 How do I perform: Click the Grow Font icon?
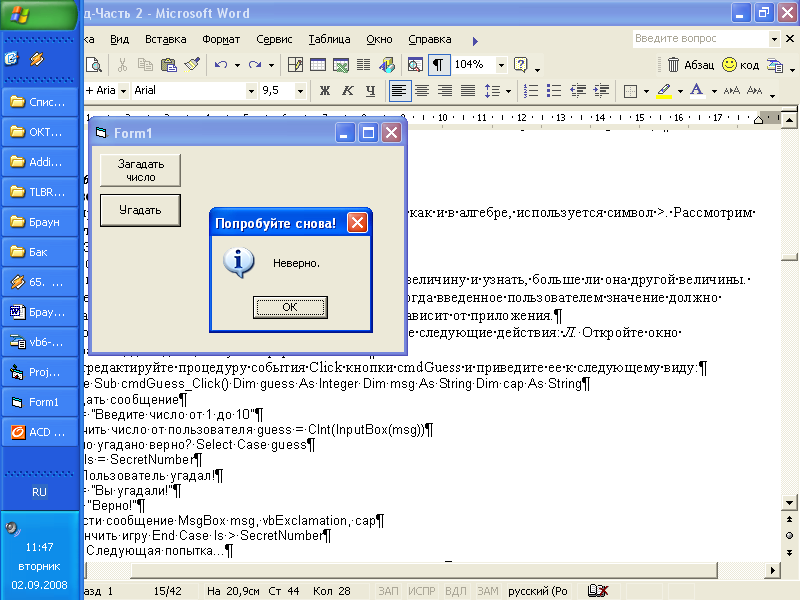click(732, 91)
